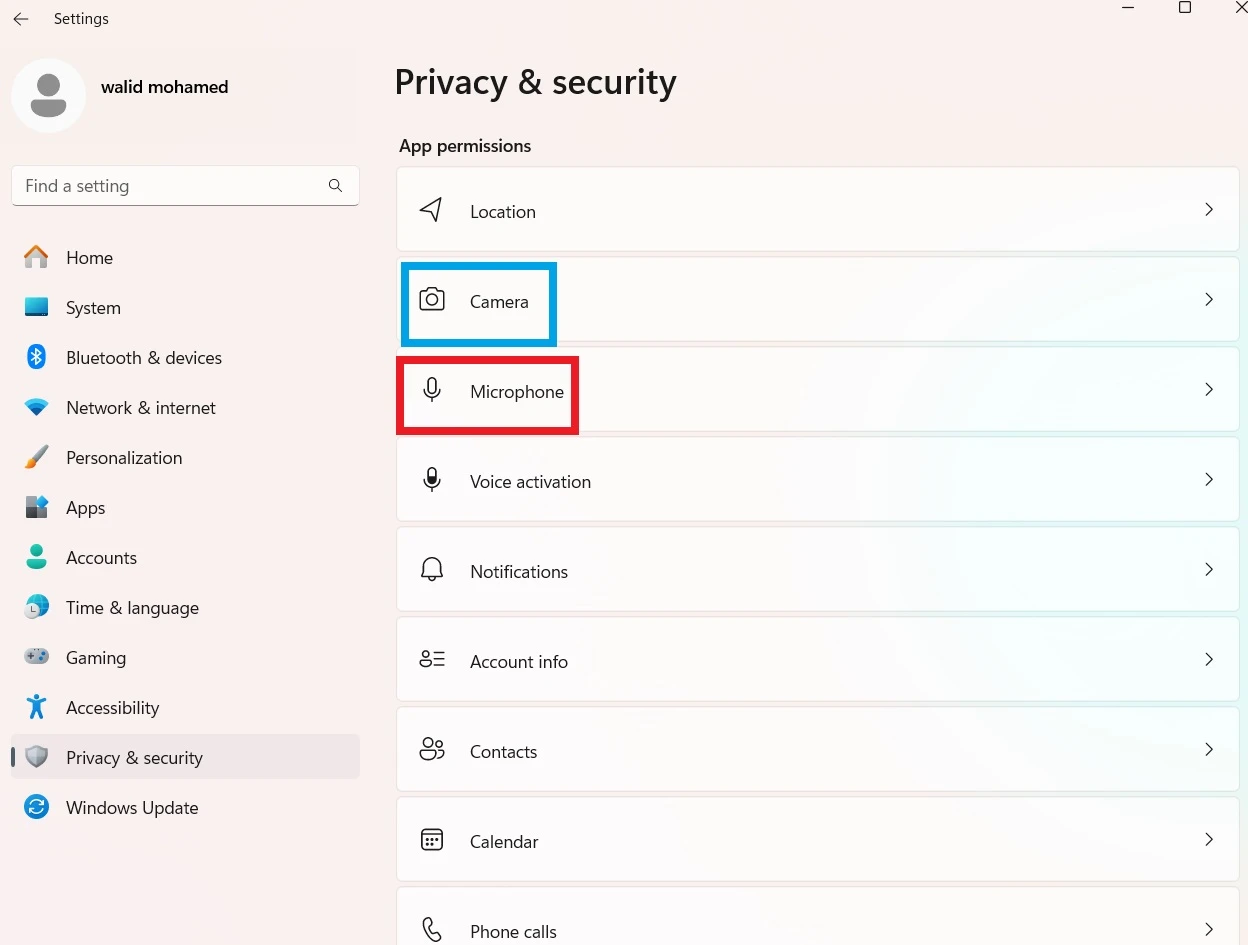Expand Location permission chevron
The image size is (1248, 945).
point(1208,210)
